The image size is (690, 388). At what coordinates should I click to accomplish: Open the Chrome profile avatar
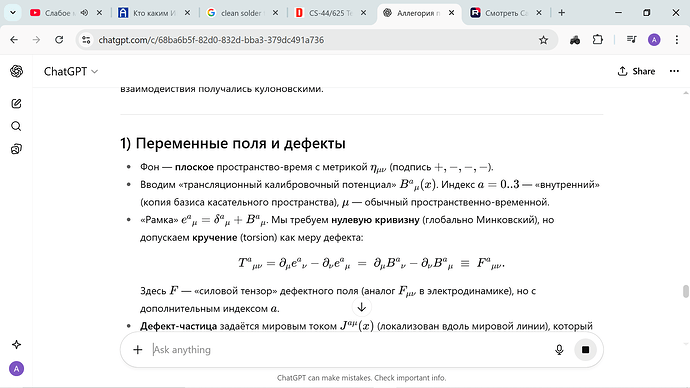(654, 40)
